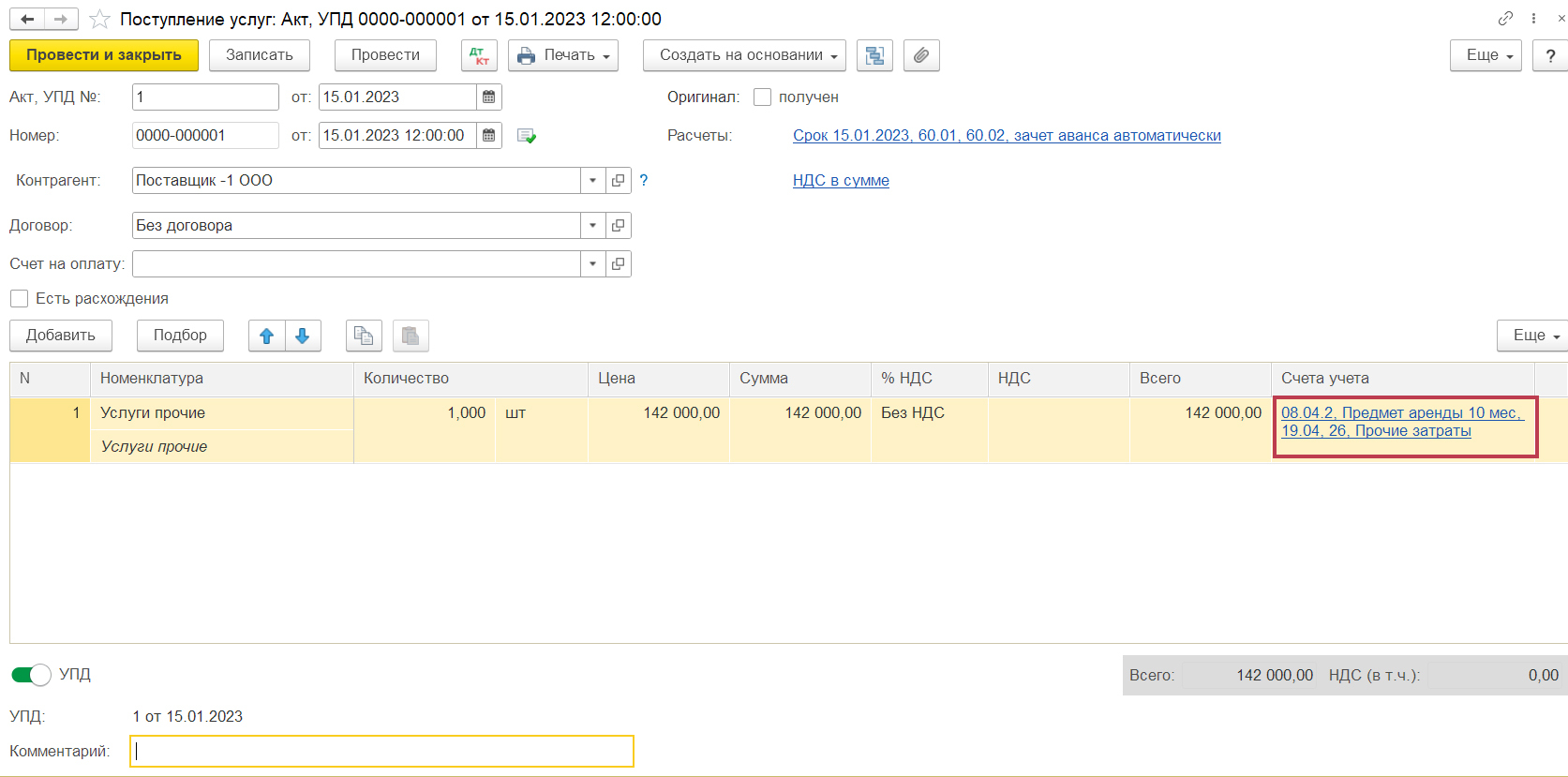This screenshot has height=777, width=1568.
Task: Toggle Оригинал получен checkbox
Action: point(763,97)
